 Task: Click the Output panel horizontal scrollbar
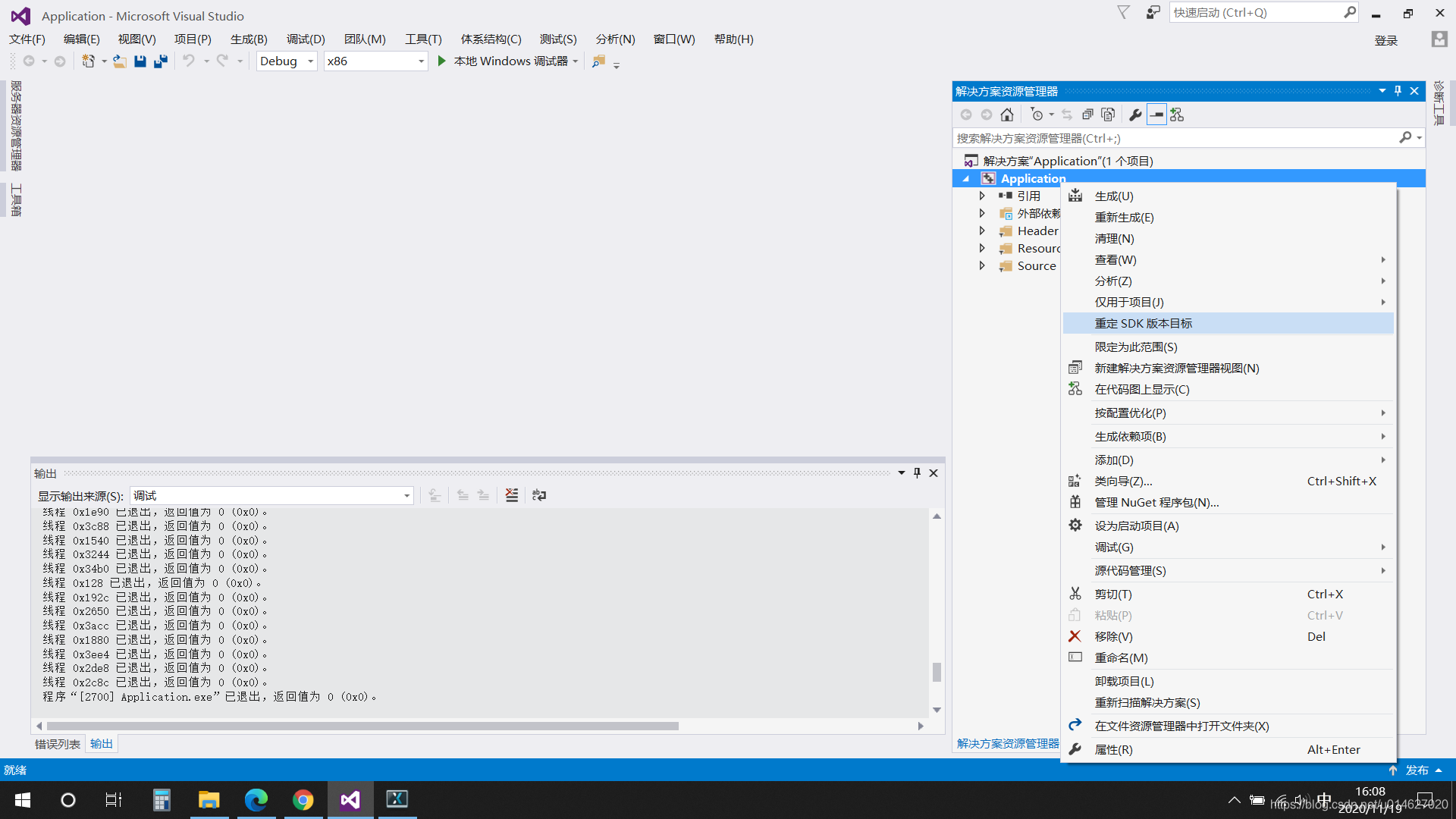click(362, 726)
